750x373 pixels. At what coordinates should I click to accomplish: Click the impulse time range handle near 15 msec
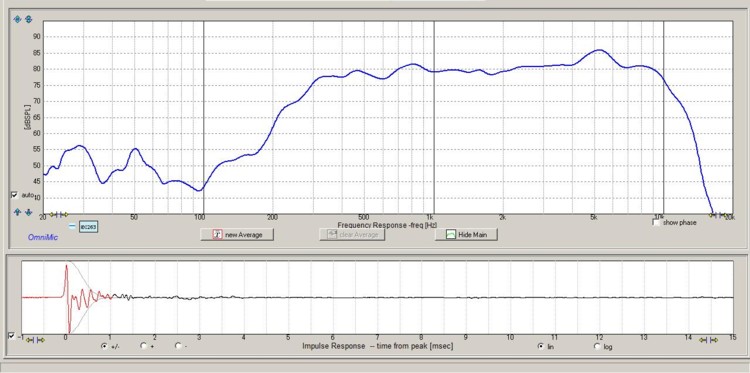[708, 340]
